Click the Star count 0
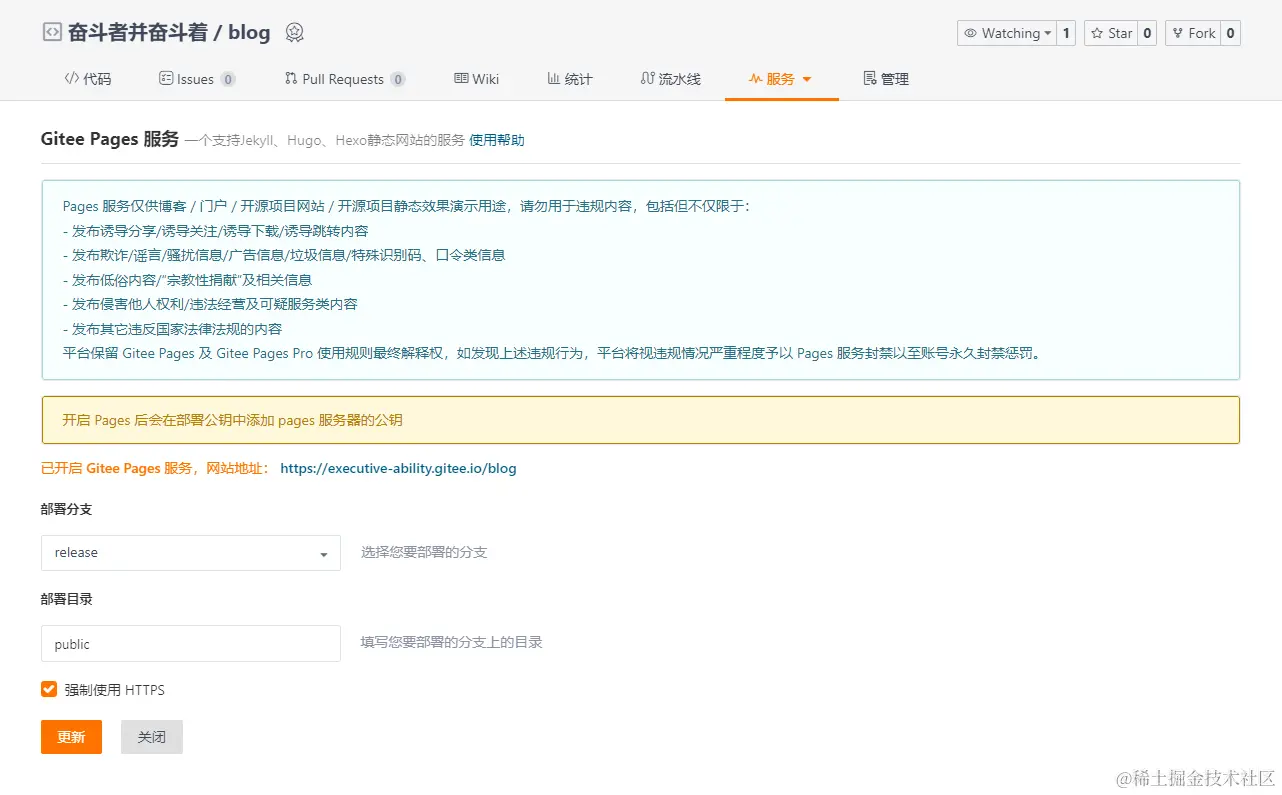Screen dimensions: 1282x795 pyautogui.click(x=1147, y=33)
